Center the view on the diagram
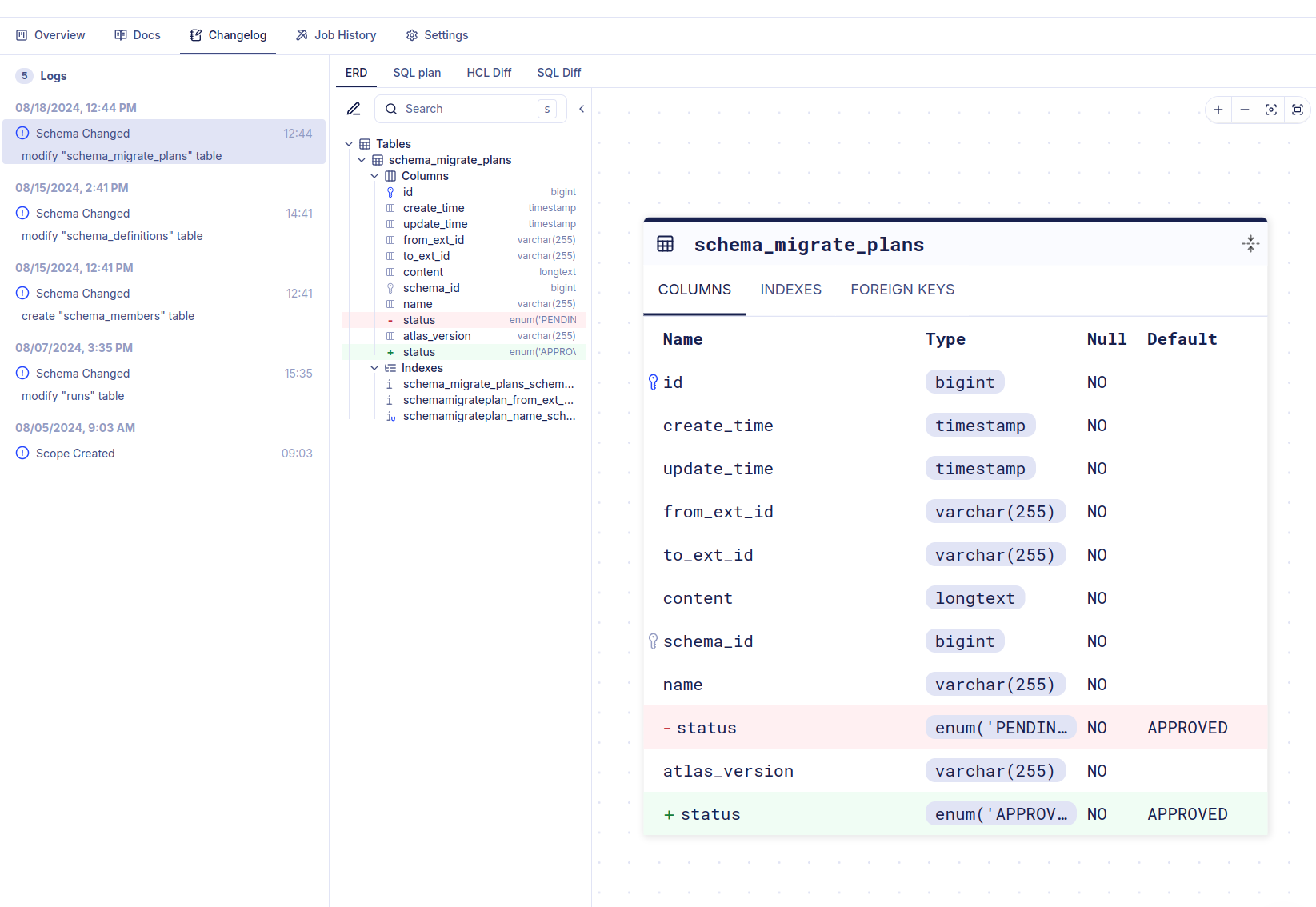This screenshot has height=907, width=1316. (x=1270, y=110)
